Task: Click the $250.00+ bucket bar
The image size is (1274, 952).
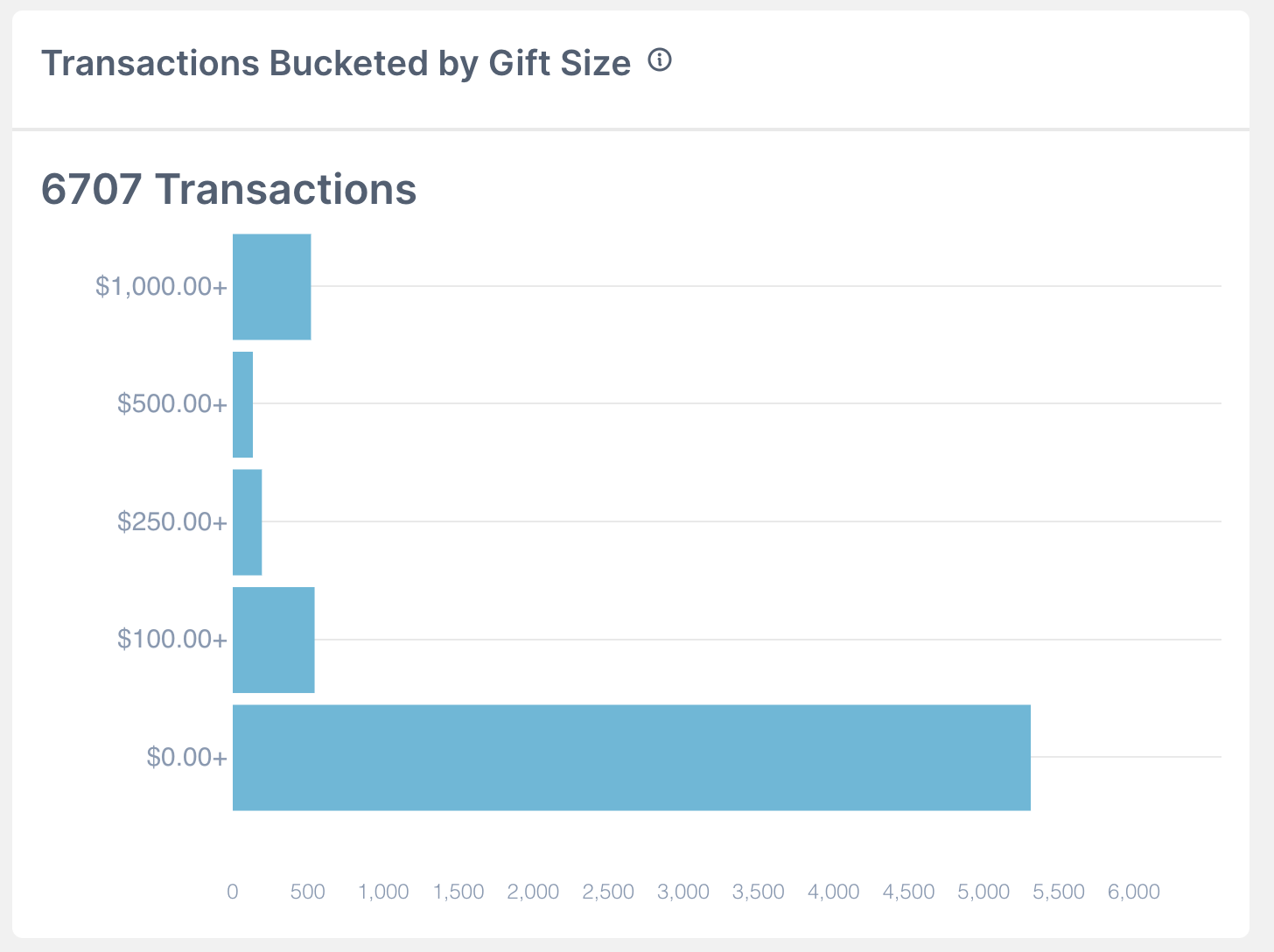Action: coord(248,522)
